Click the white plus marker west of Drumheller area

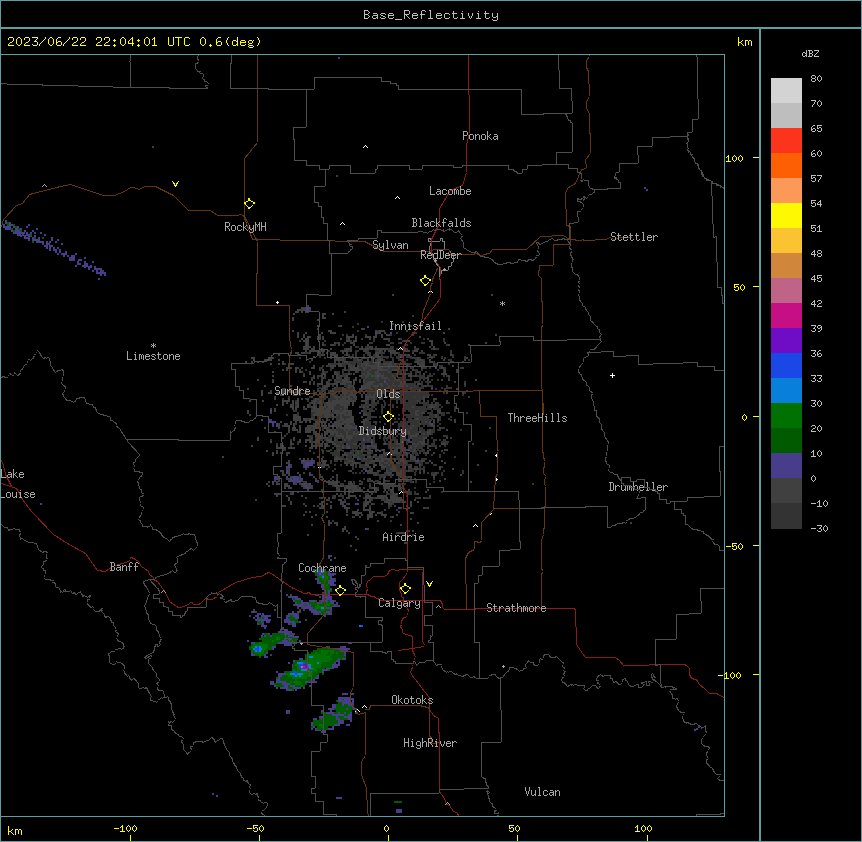612,375
